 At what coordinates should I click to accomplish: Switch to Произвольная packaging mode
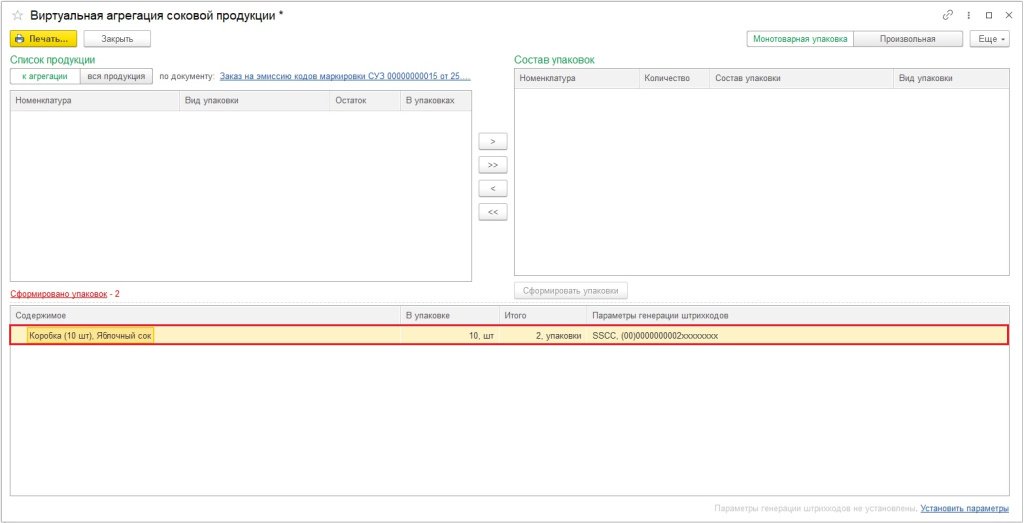pyautogui.click(x=908, y=38)
